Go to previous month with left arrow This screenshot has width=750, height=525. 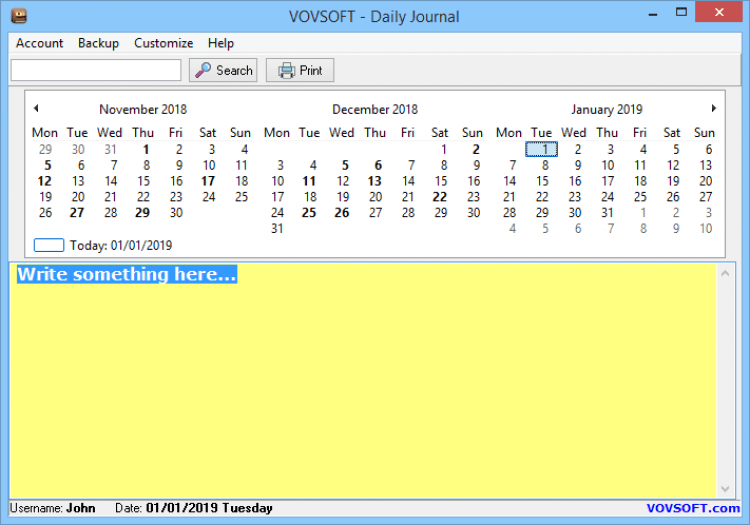35,108
